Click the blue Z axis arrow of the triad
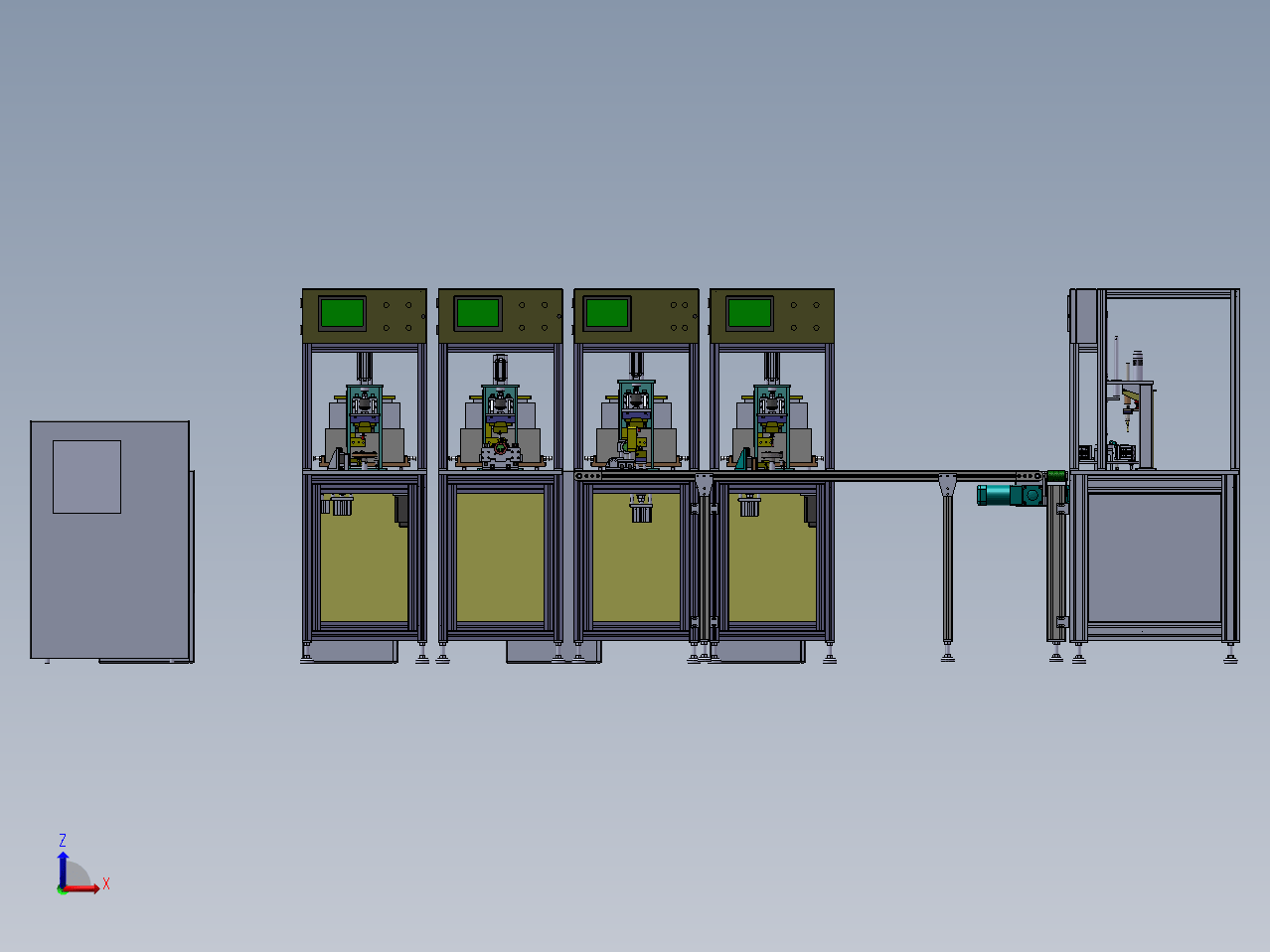 (63, 869)
